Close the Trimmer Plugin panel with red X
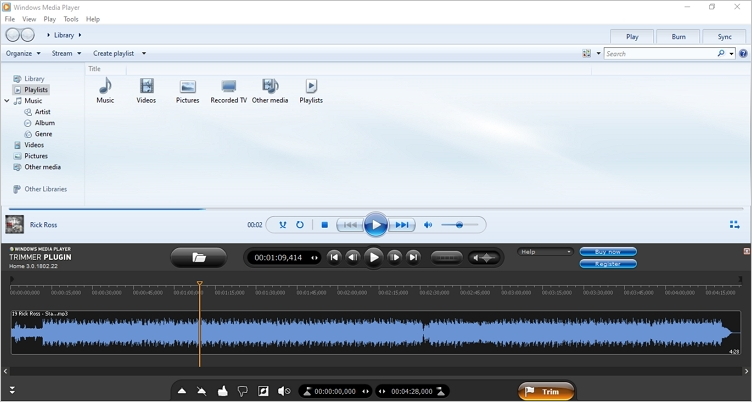752x402 pixels. click(746, 251)
